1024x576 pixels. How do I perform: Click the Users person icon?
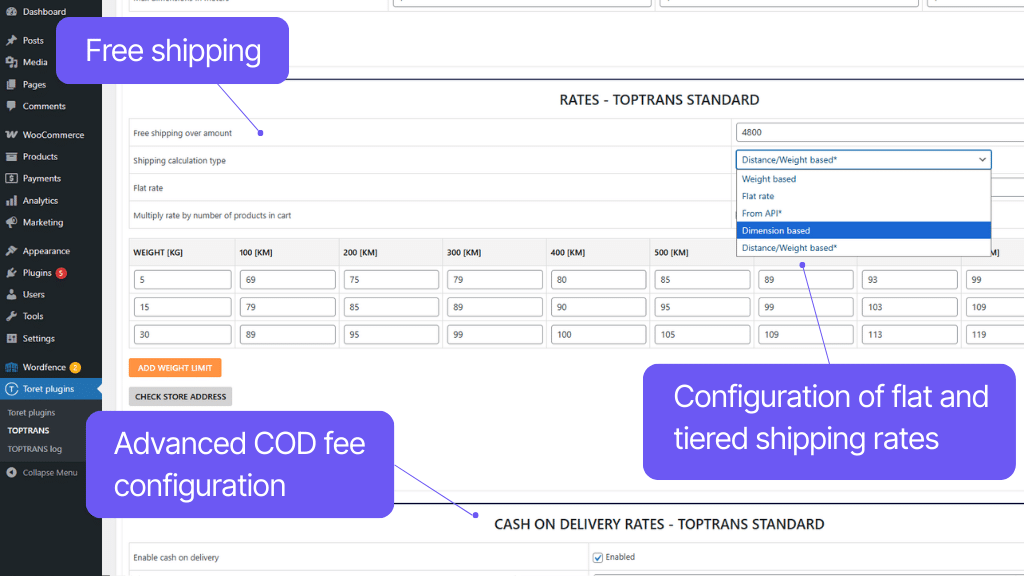[x=11, y=295]
